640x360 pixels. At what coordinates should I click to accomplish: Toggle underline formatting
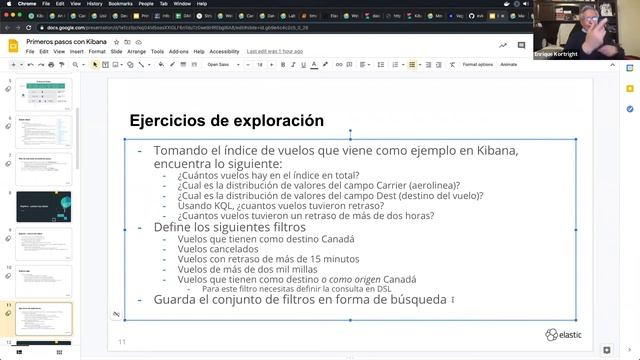303,64
